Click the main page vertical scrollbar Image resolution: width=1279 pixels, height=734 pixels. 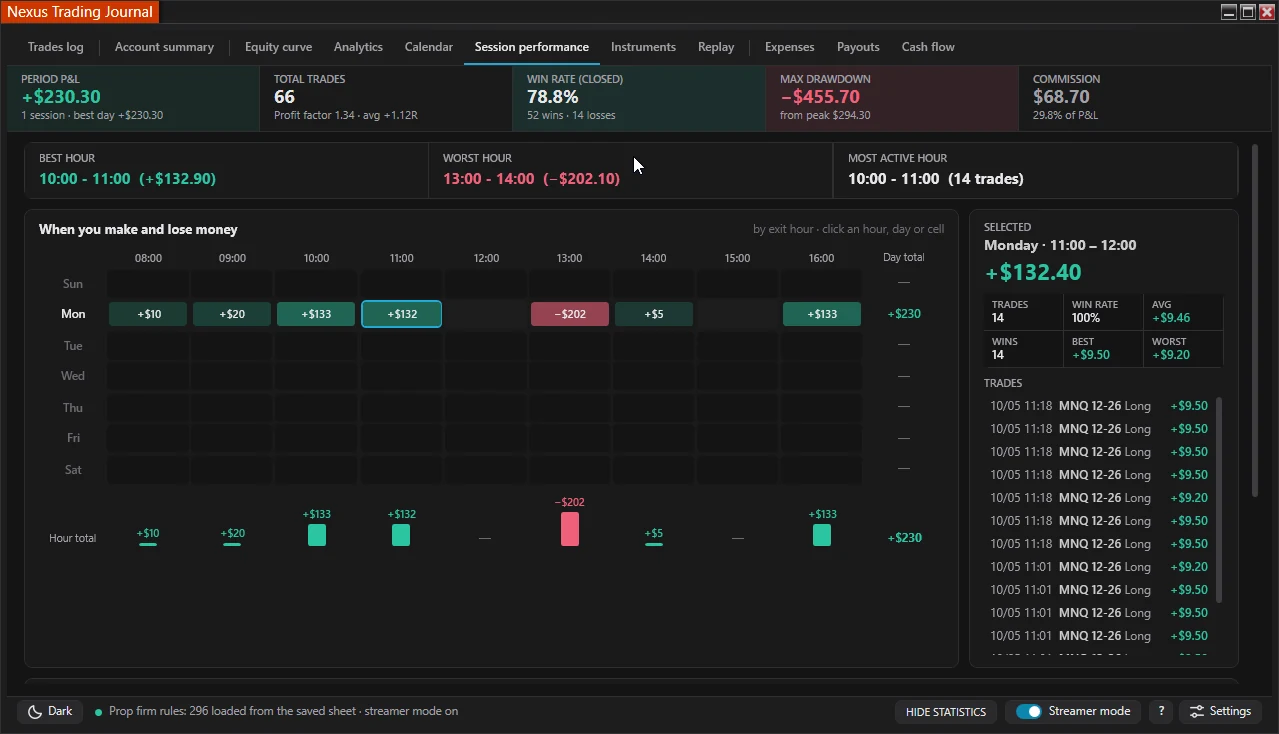coord(1255,320)
